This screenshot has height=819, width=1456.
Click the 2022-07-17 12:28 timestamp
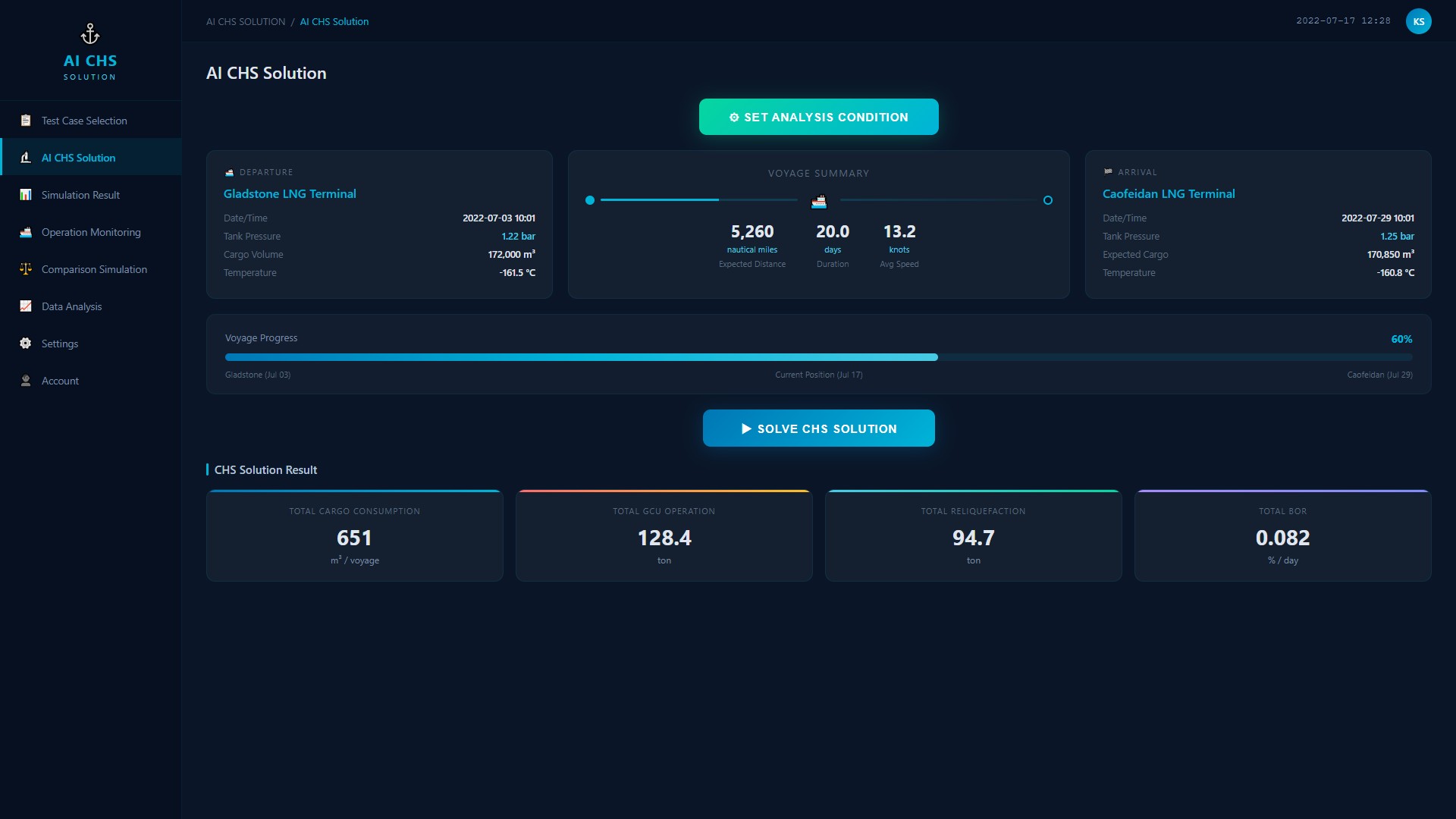[x=1343, y=21]
